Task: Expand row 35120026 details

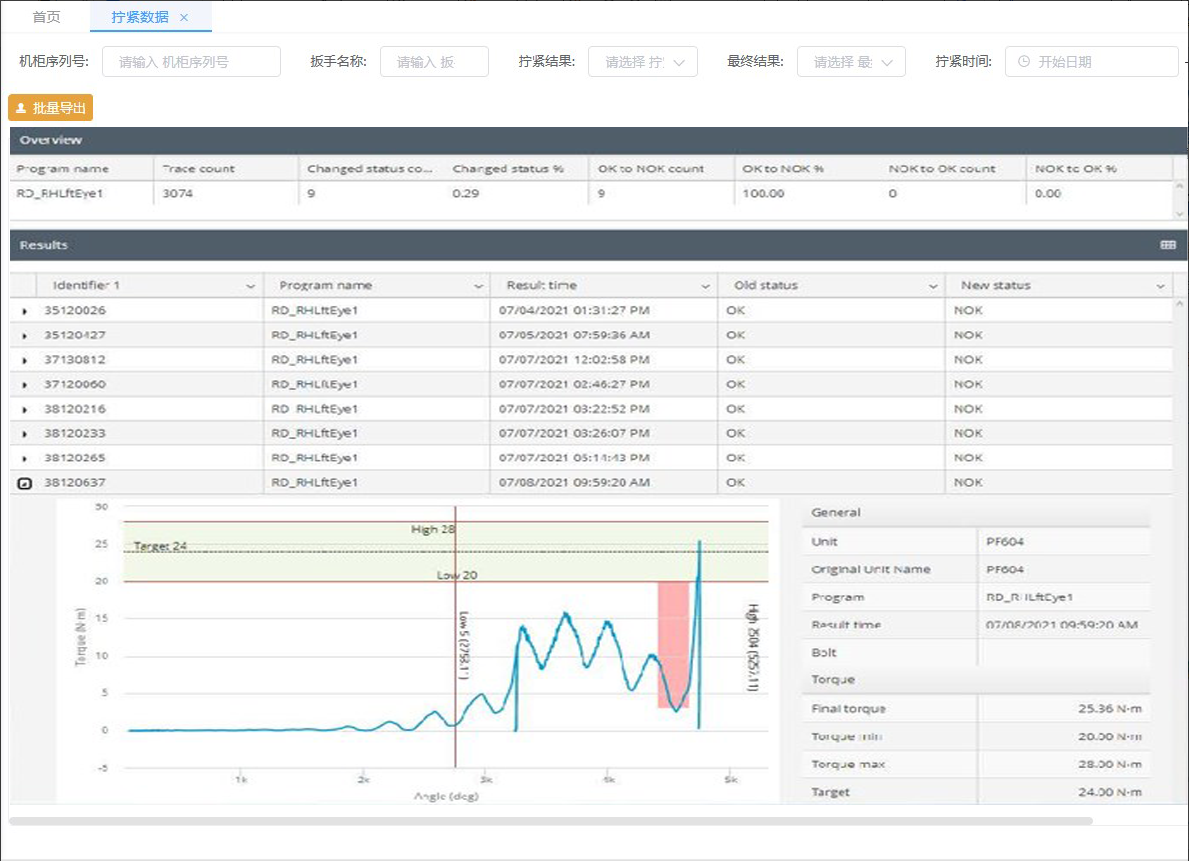Action: [x=24, y=311]
